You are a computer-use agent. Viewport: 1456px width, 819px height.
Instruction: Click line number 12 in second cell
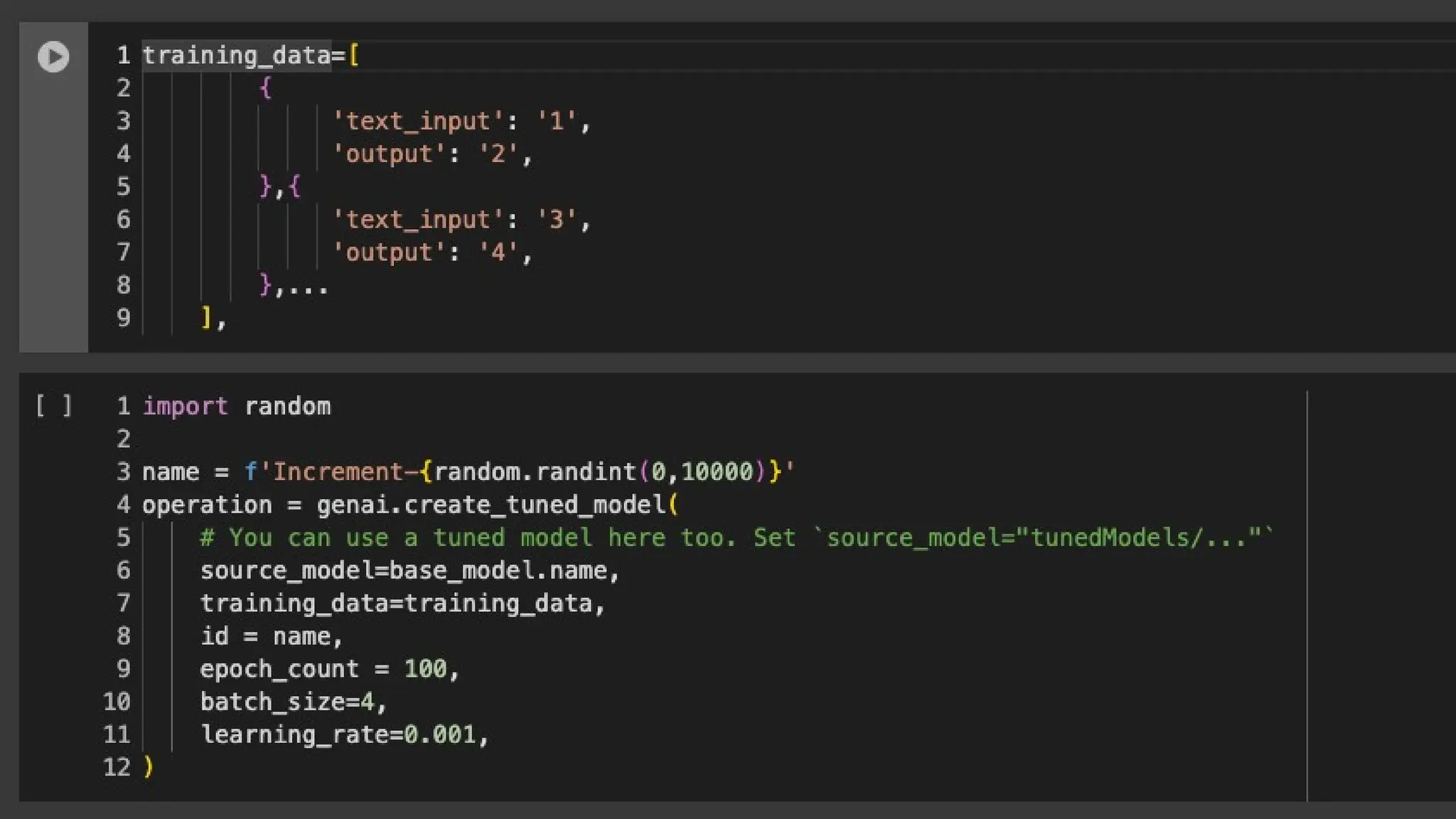point(117,768)
